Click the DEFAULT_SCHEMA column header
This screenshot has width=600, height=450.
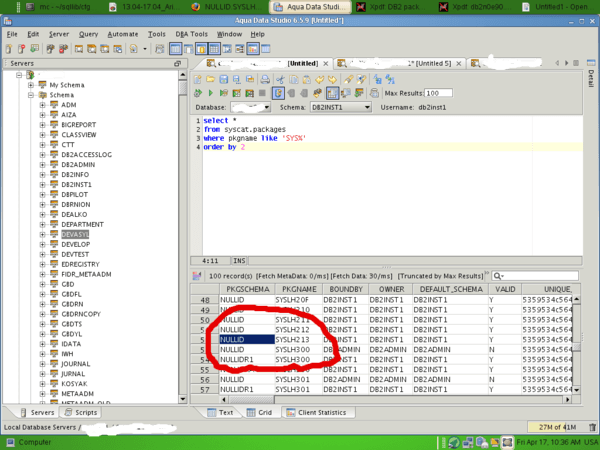click(x=451, y=289)
